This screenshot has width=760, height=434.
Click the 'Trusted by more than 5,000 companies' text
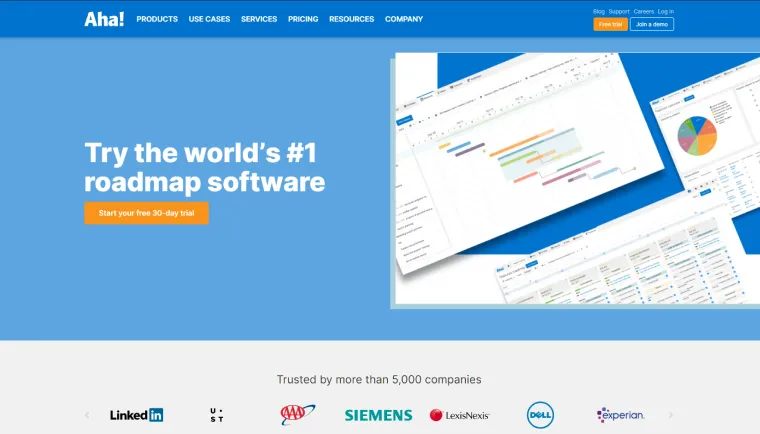(x=379, y=379)
